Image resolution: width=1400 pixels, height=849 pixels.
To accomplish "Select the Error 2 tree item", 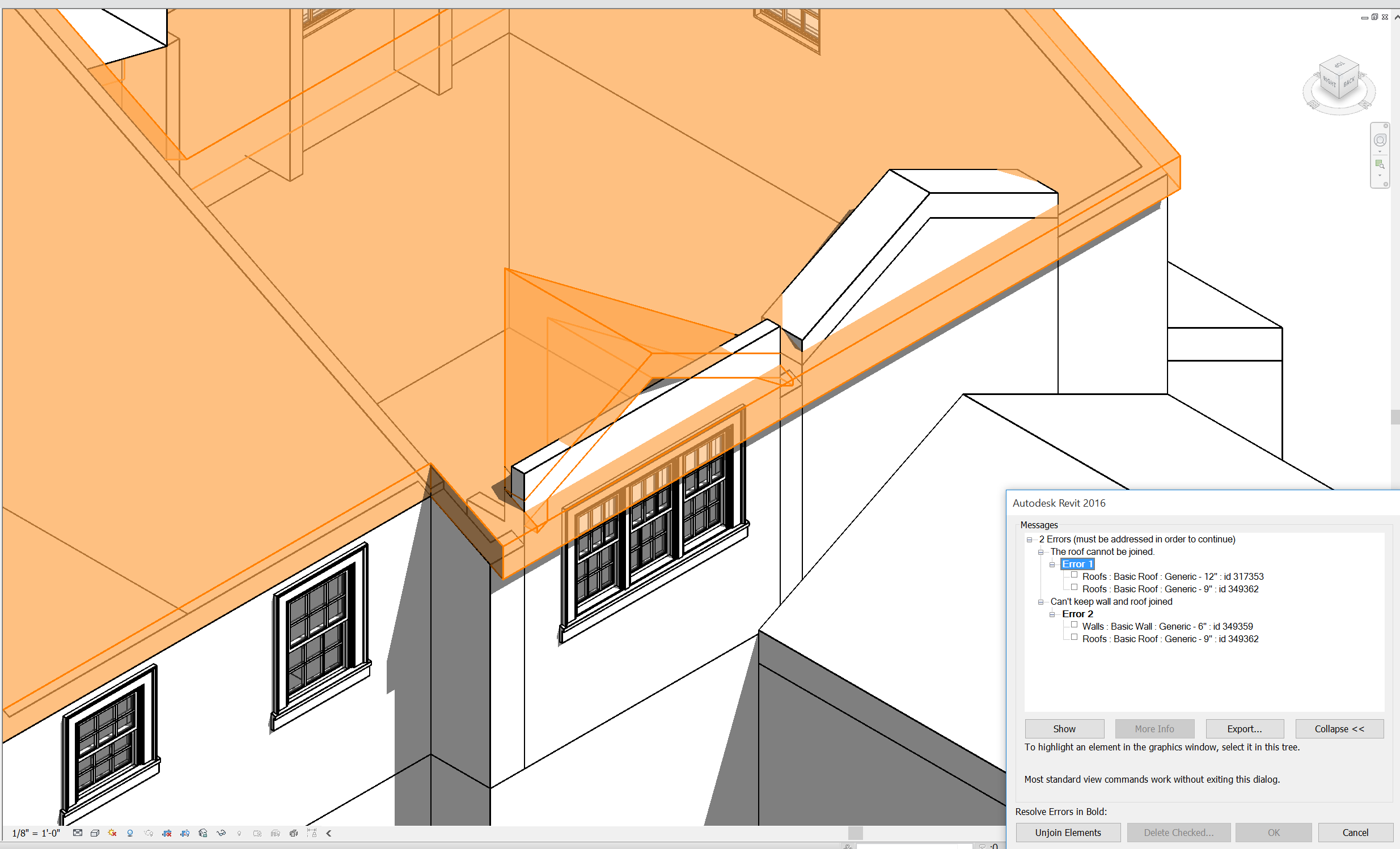I will click(x=1077, y=614).
